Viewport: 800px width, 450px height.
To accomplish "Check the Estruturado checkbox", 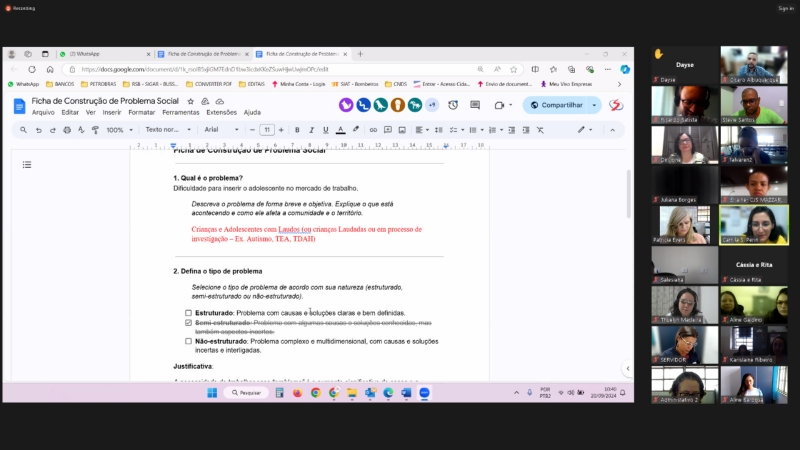I will coord(188,313).
